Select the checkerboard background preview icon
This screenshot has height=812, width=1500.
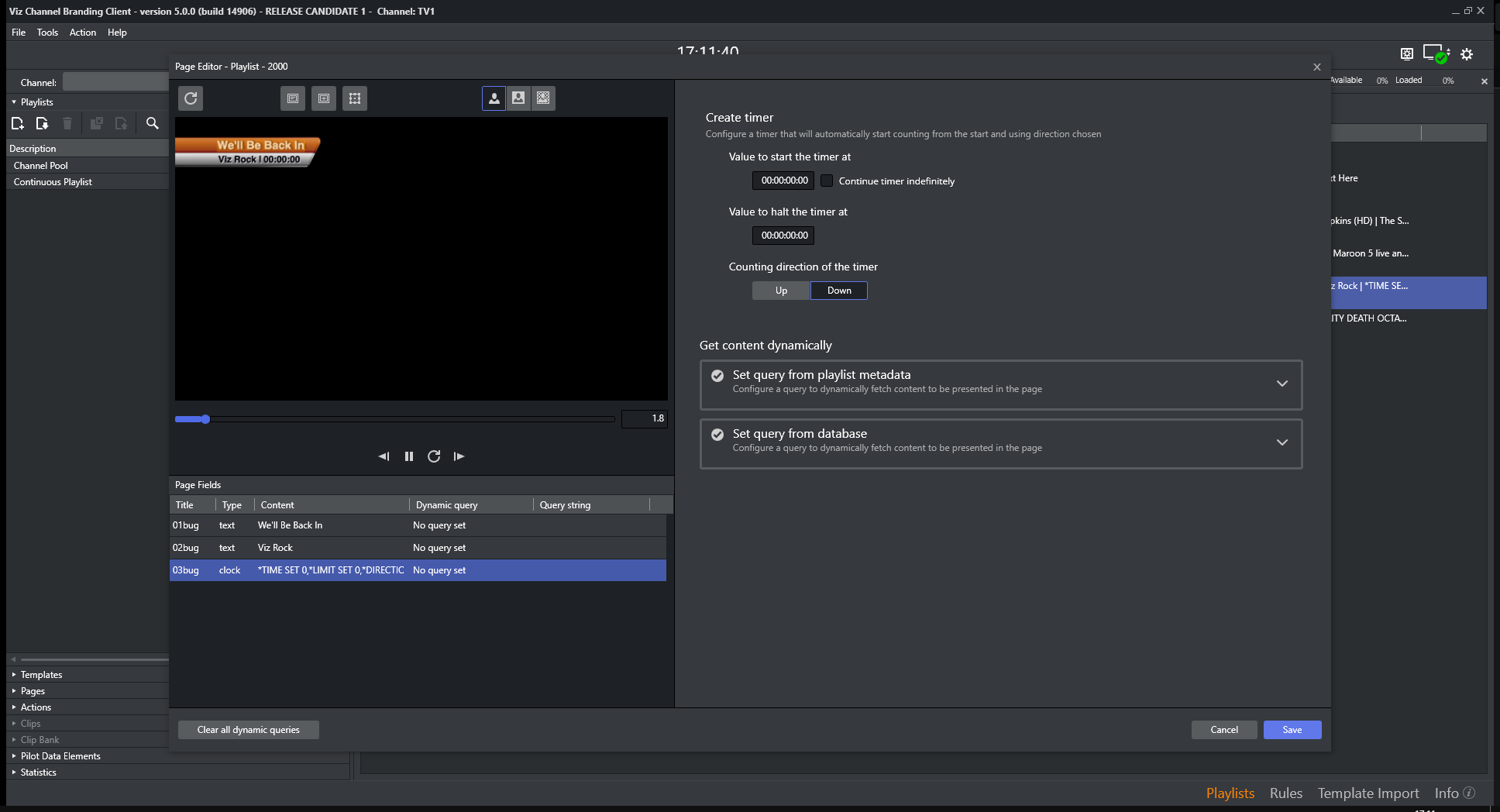pyautogui.click(x=543, y=98)
